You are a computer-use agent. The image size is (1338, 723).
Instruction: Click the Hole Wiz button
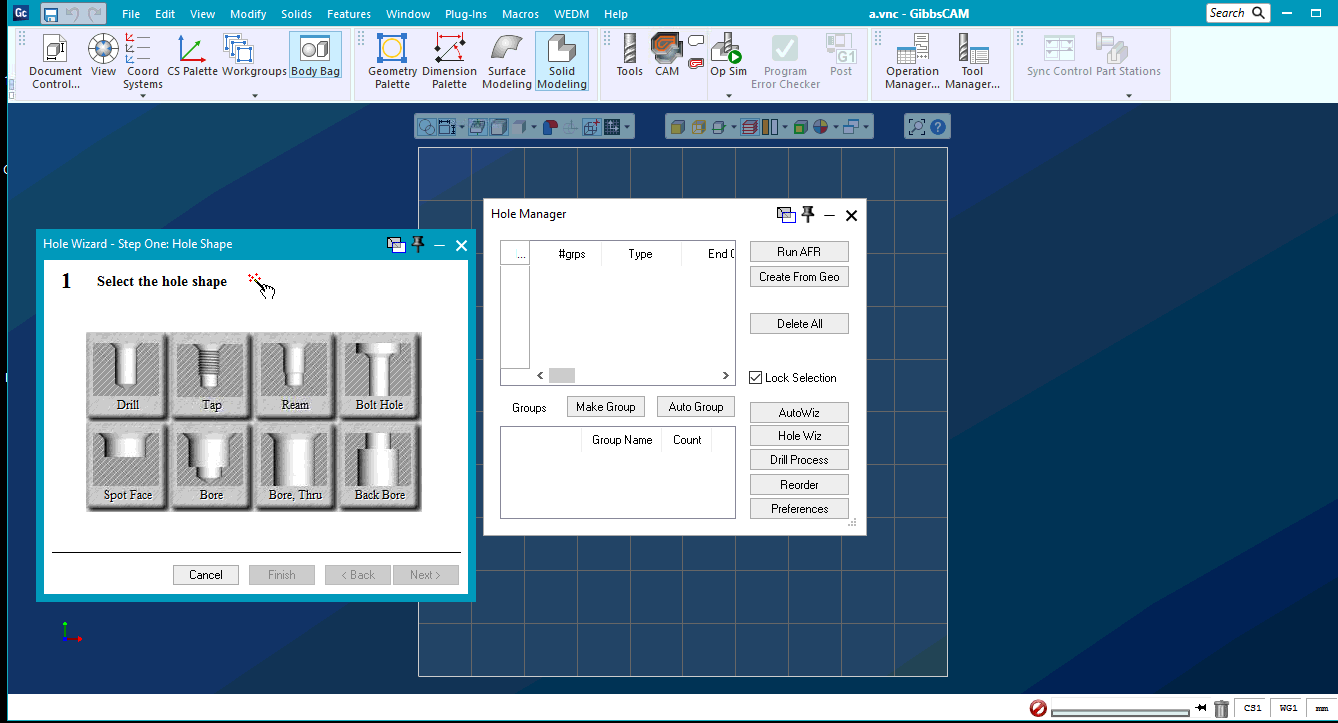point(799,436)
